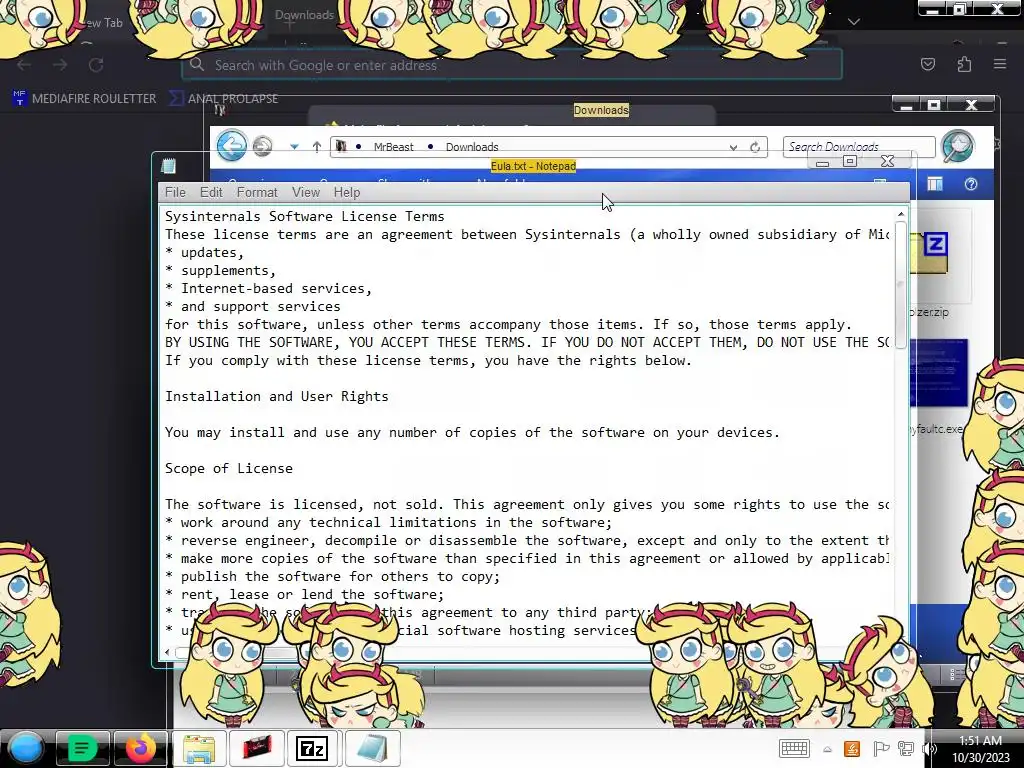Click the Notepad title bar icon
Image resolution: width=1024 pixels, height=768 pixels.
click(168, 166)
